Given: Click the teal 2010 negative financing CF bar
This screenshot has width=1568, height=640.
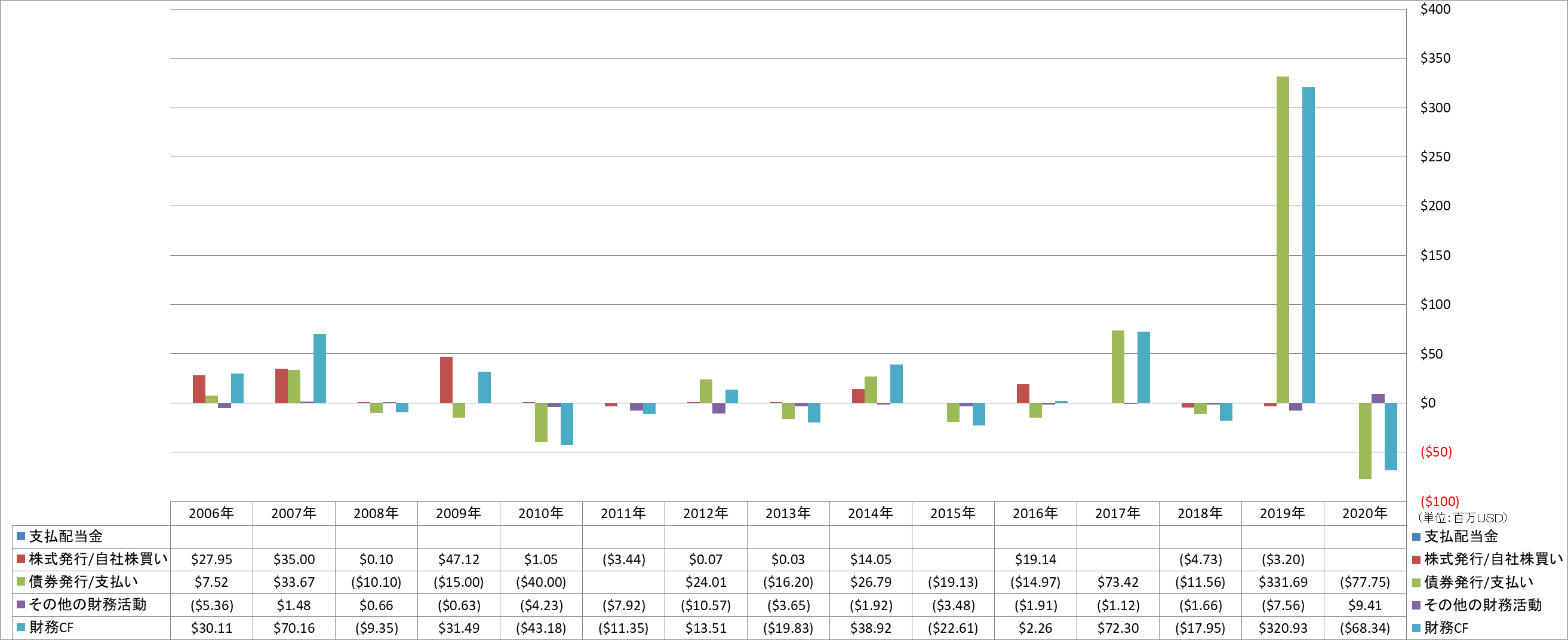Looking at the screenshot, I should coord(567,424).
